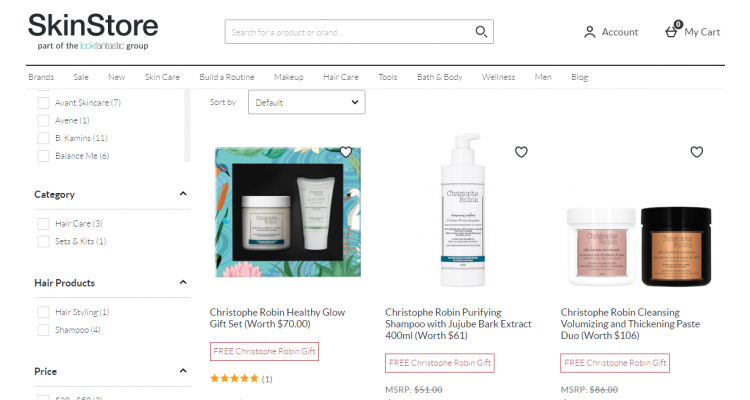Open the Skin Care menu
This screenshot has width=750, height=400.
pyautogui.click(x=162, y=77)
